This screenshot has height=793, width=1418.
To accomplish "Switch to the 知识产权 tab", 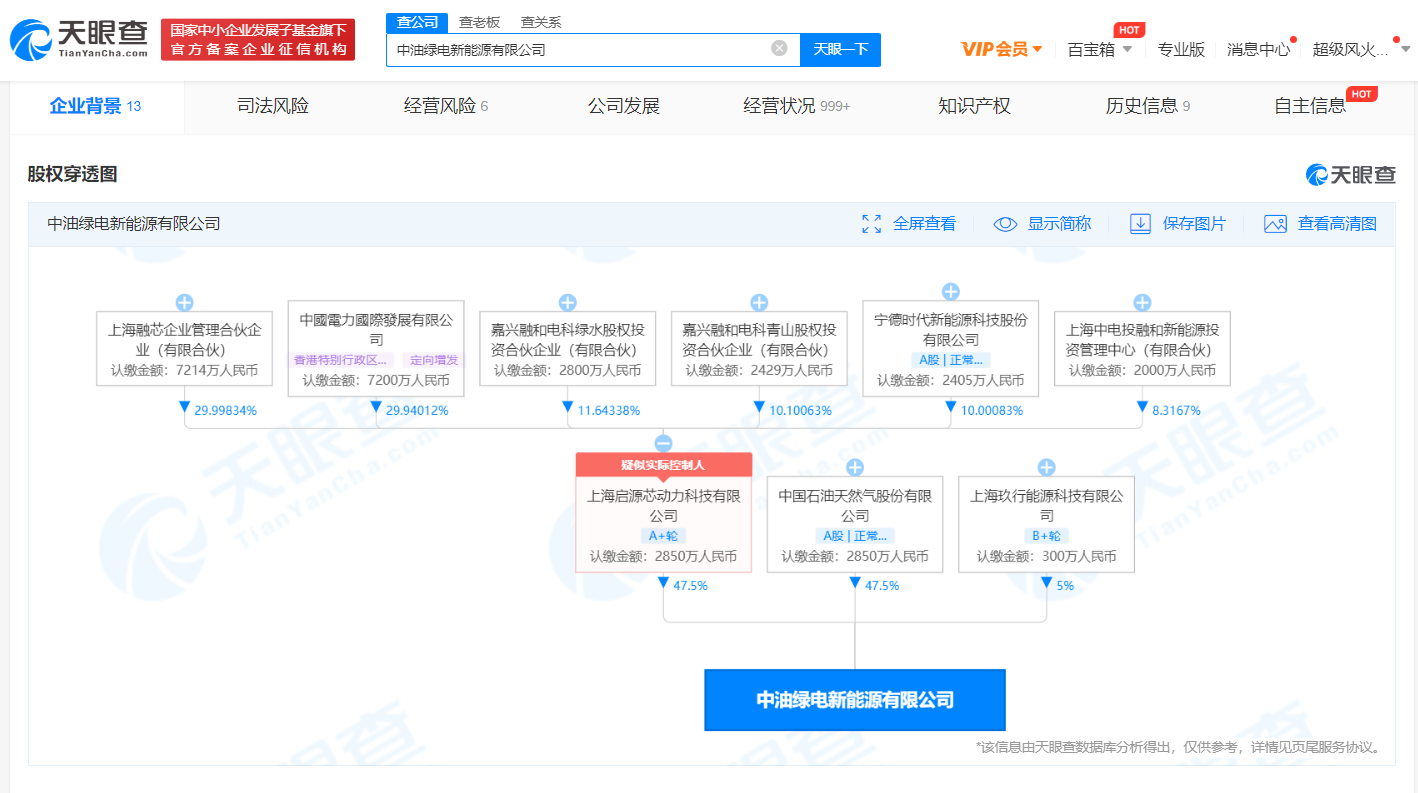I will coord(974,106).
